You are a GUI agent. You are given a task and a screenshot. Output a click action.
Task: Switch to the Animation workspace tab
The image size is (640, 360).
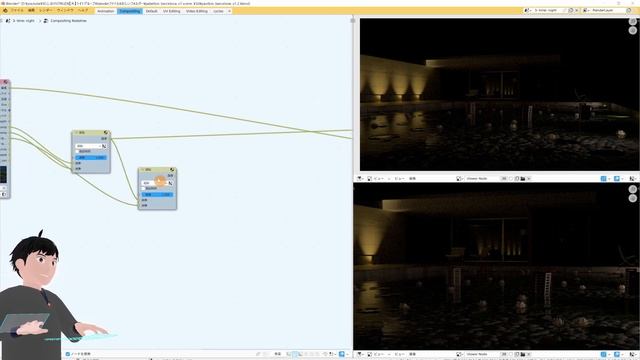tap(106, 11)
